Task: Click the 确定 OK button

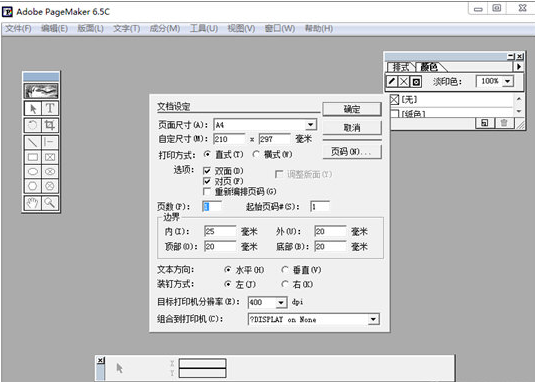Action: coord(352,109)
